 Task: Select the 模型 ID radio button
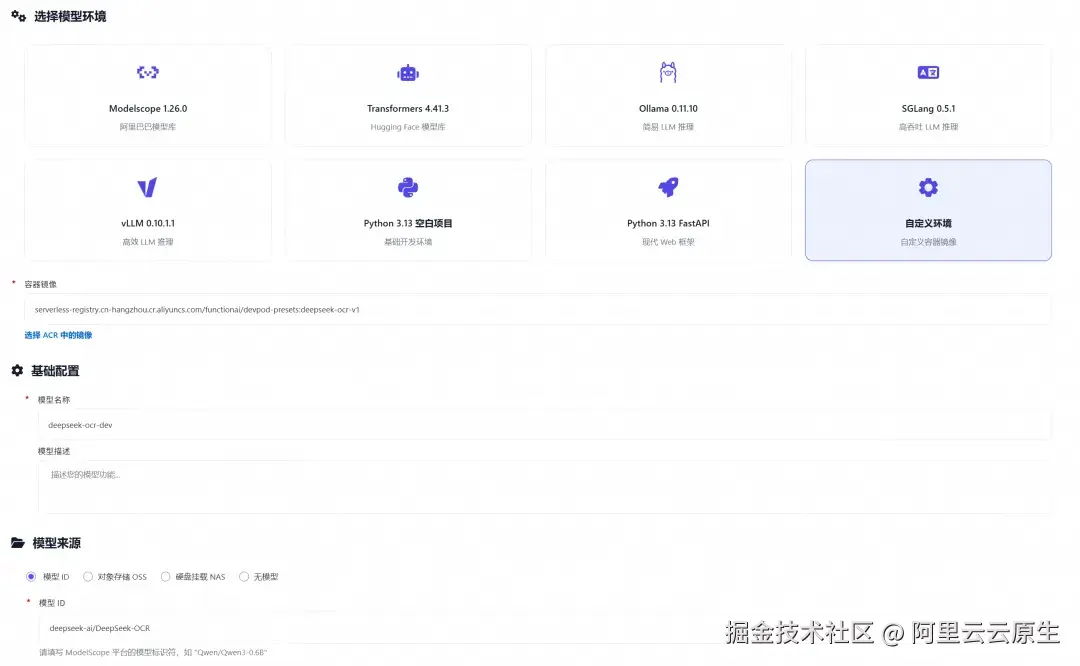pyautogui.click(x=31, y=576)
